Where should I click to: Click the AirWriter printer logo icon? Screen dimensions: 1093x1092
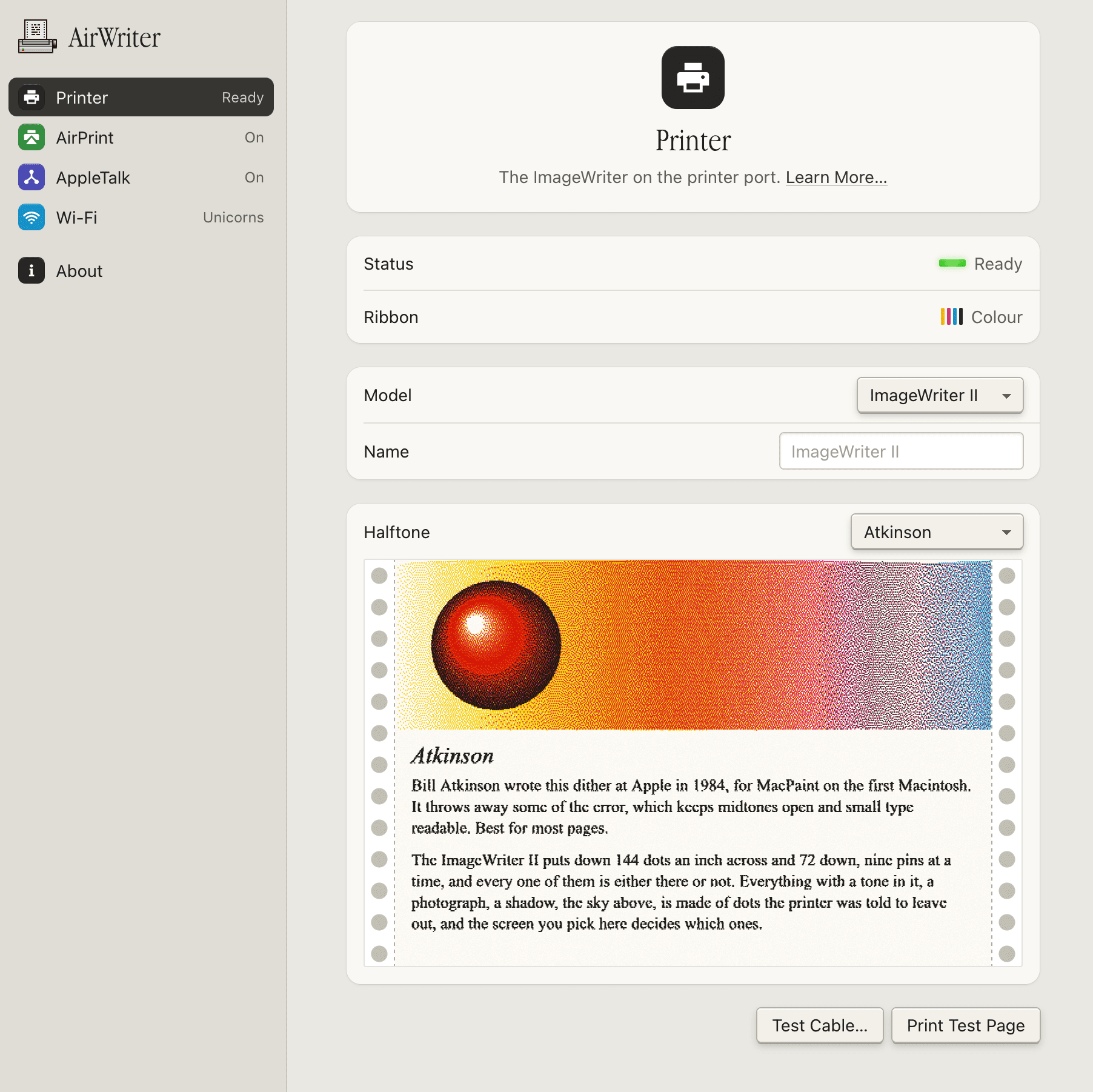pos(38,37)
